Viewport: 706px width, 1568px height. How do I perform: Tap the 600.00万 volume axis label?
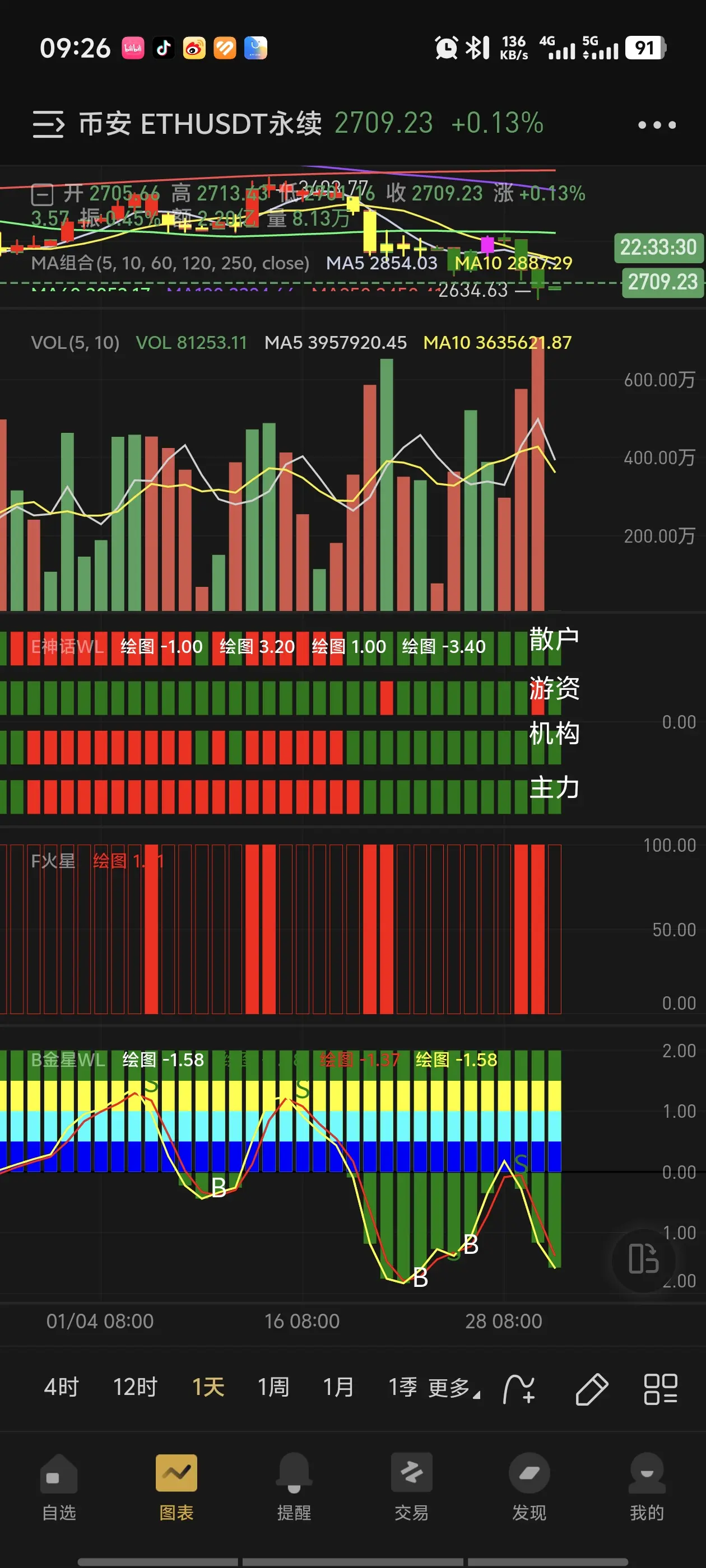[659, 380]
